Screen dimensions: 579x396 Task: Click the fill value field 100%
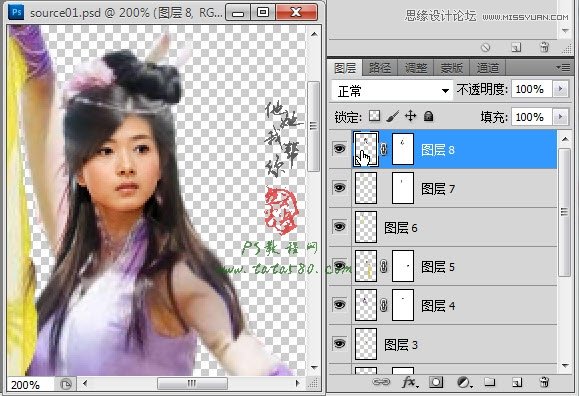[532, 117]
